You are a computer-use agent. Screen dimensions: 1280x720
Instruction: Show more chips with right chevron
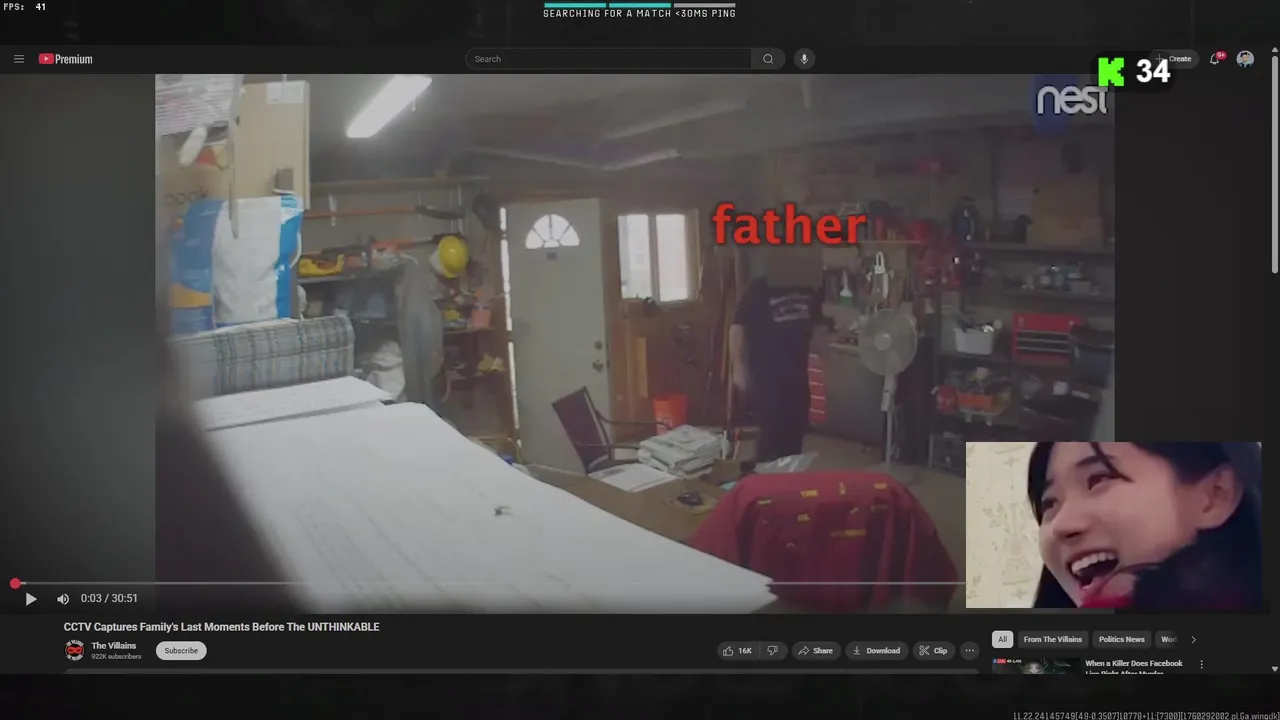point(1193,639)
